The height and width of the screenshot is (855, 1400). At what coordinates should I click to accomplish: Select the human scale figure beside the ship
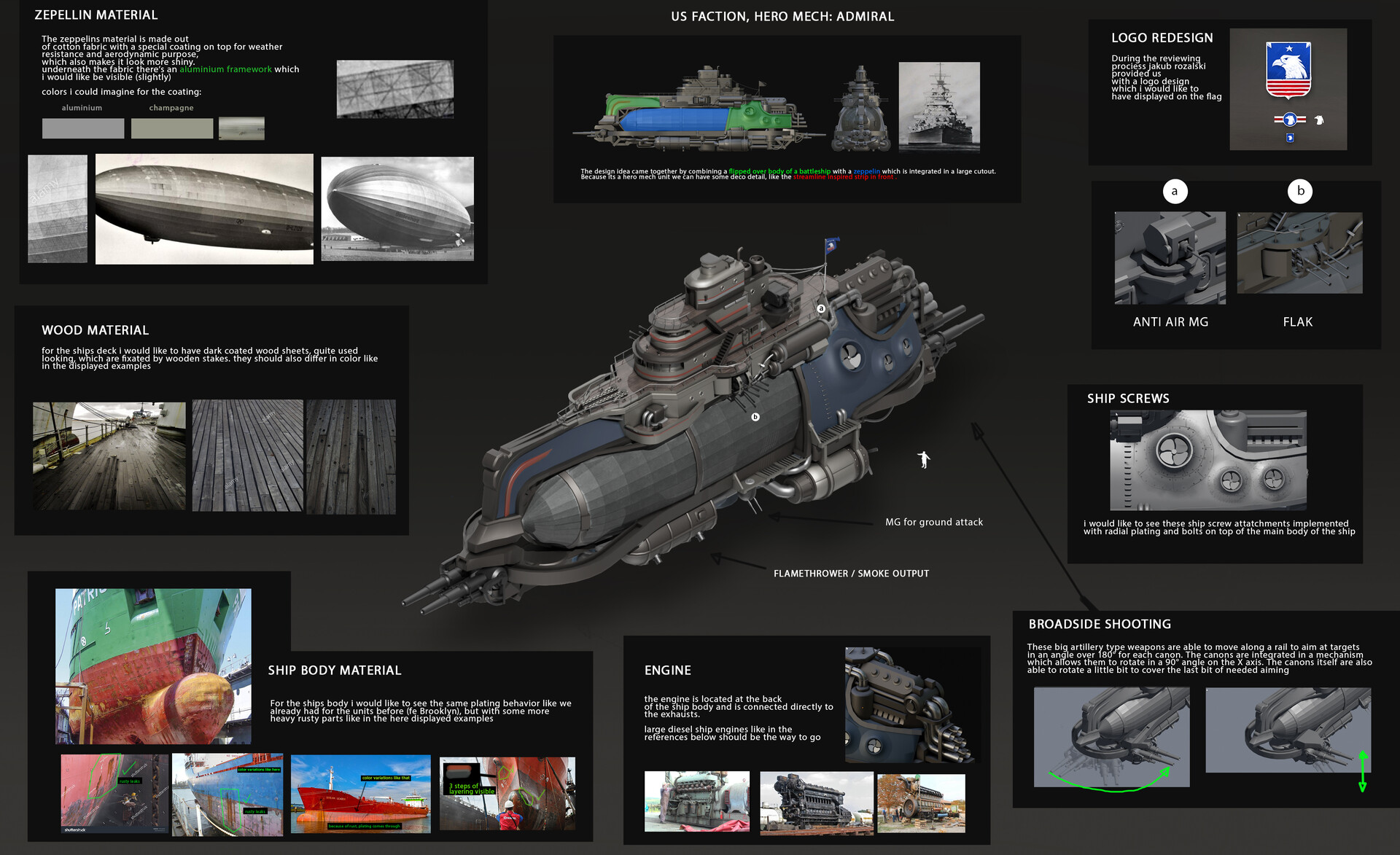click(x=923, y=460)
